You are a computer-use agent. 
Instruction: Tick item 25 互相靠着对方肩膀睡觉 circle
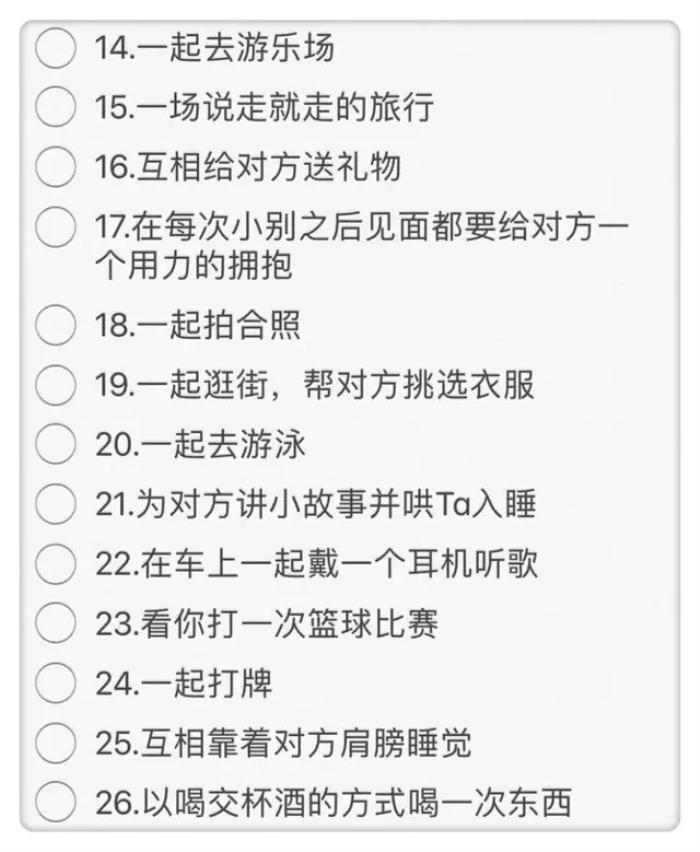[x=55, y=743]
